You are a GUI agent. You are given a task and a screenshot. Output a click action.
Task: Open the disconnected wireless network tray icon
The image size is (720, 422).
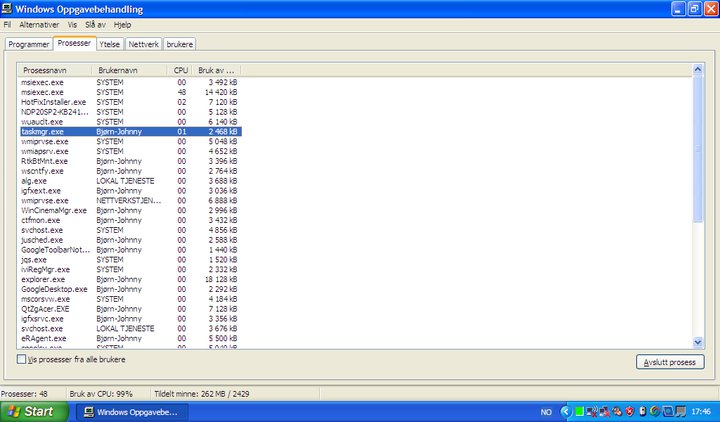pos(592,411)
